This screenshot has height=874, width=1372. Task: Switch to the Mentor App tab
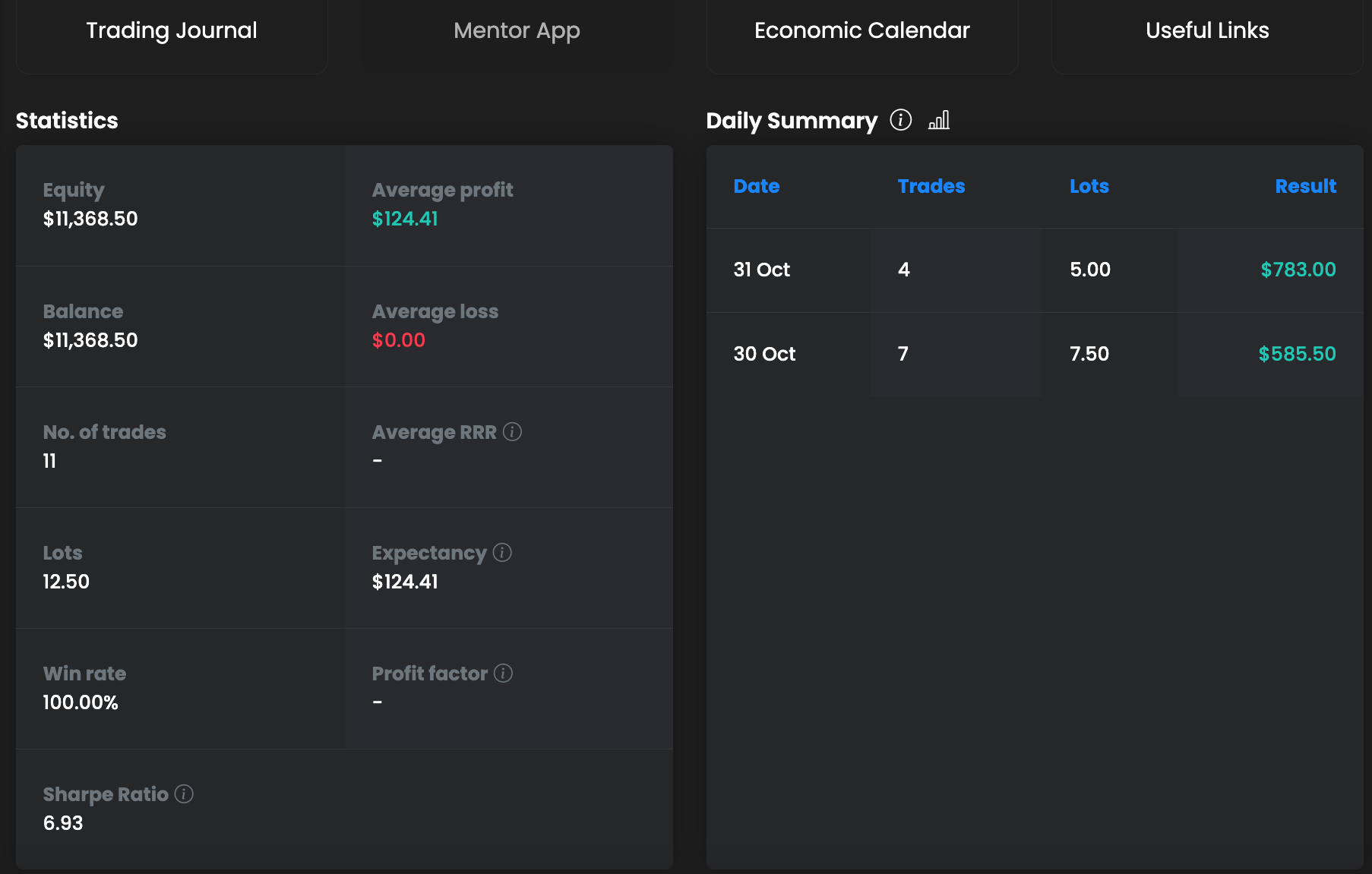517,31
